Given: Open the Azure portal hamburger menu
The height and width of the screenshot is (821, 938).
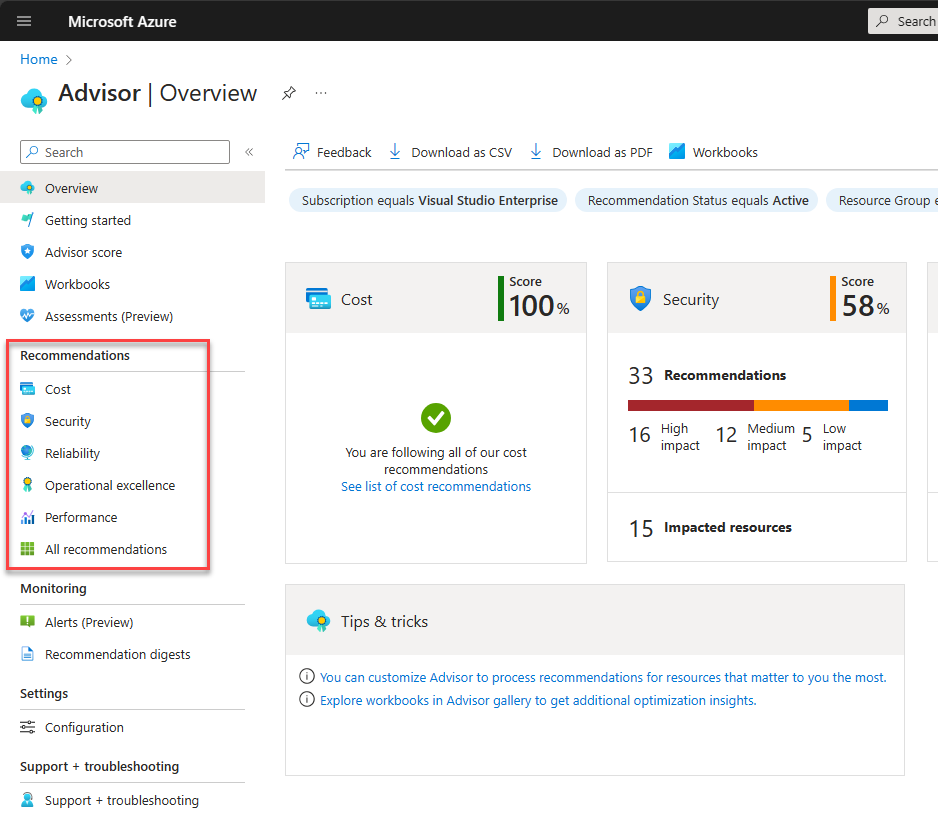Looking at the screenshot, I should tap(23, 20).
